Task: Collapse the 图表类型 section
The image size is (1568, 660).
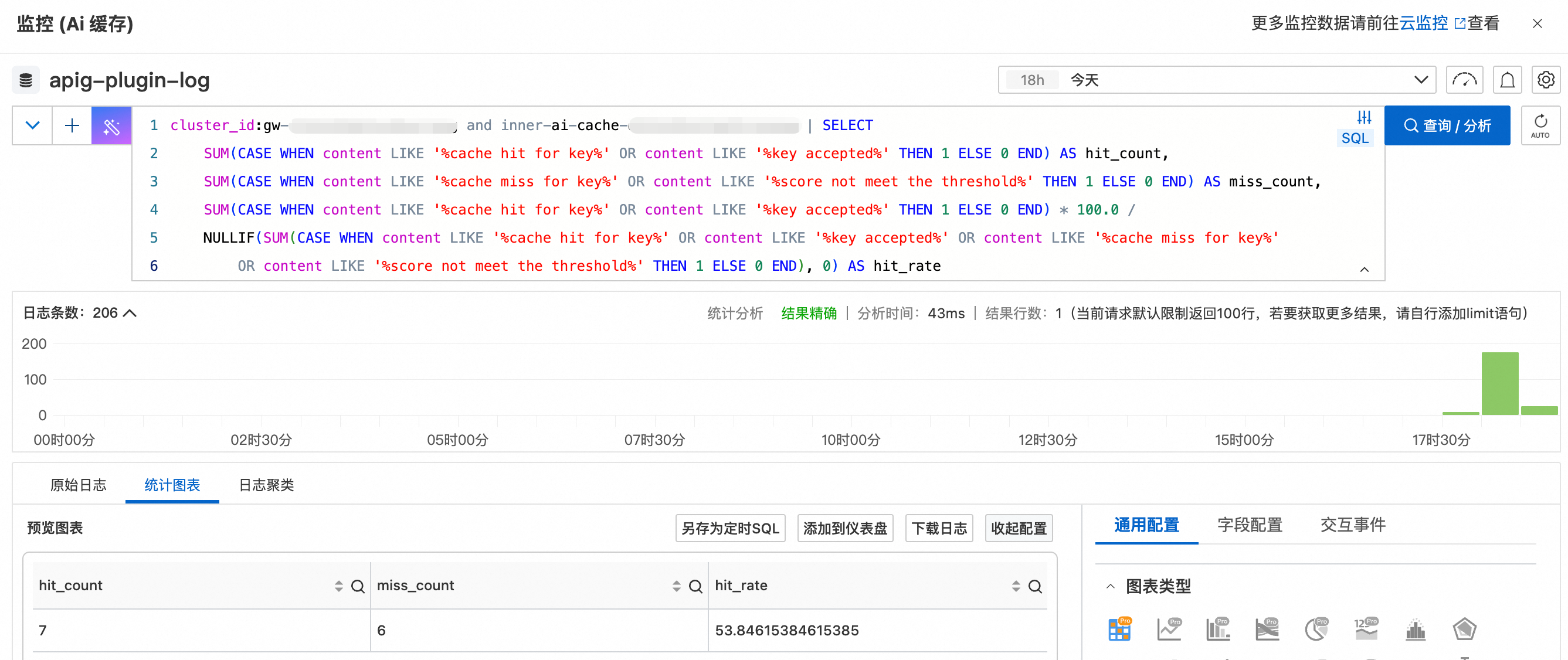Action: coord(1110,586)
